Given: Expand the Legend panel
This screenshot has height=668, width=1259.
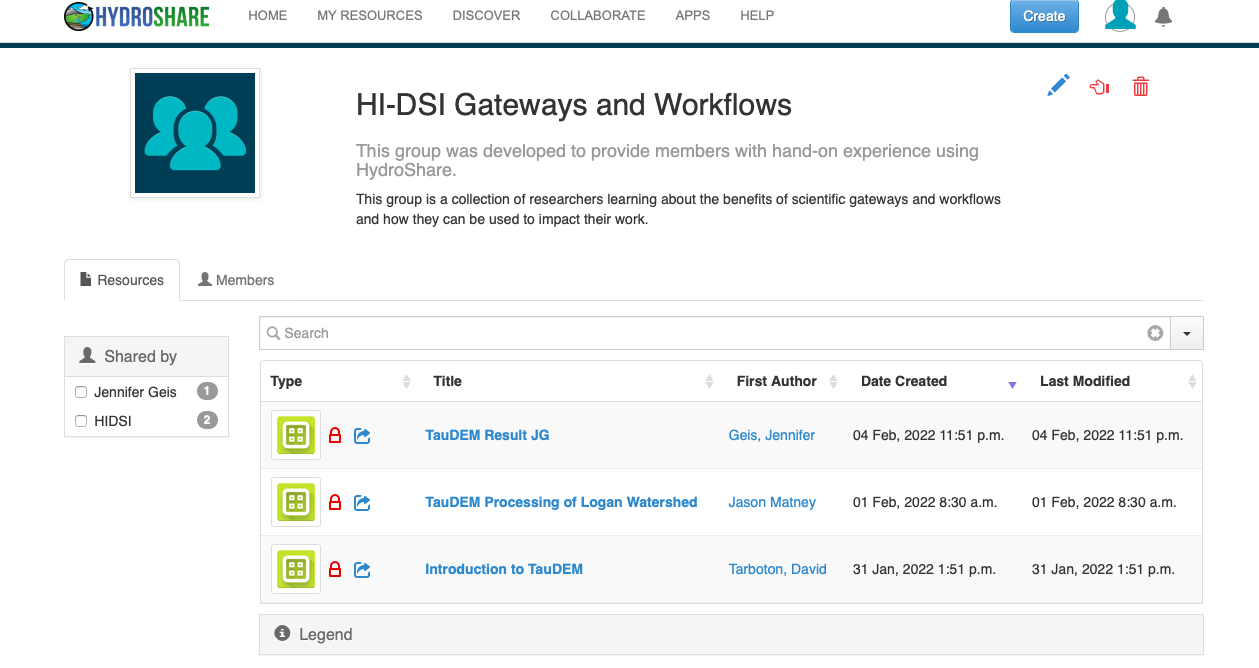Looking at the screenshot, I should coord(731,634).
